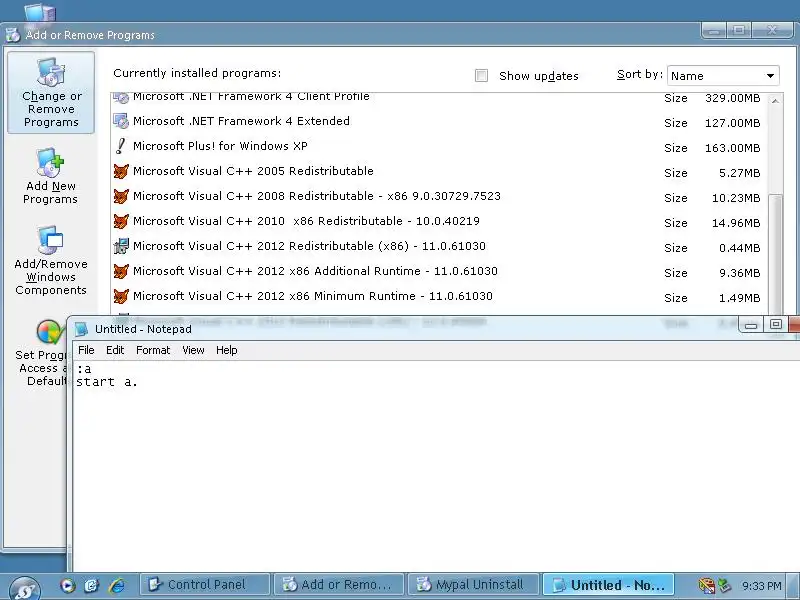
Task: Click the network tray icon
Action: (x=707, y=585)
